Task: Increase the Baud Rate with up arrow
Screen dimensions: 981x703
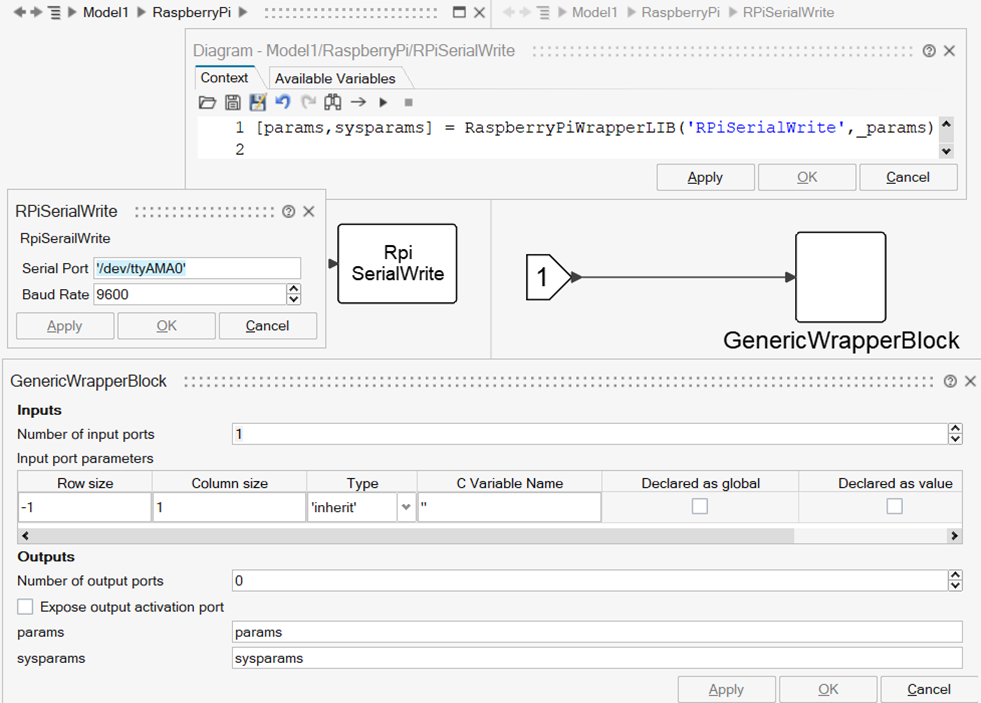Action: click(293, 289)
